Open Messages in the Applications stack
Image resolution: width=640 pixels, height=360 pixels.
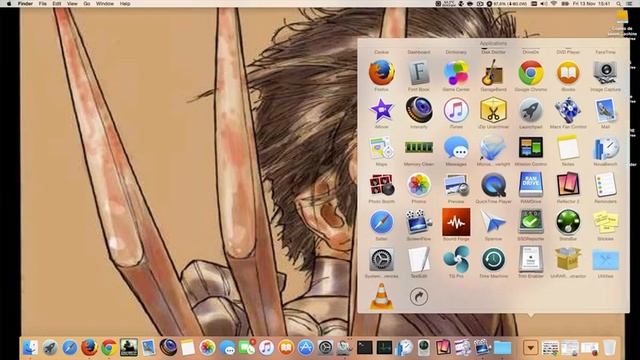click(x=456, y=148)
